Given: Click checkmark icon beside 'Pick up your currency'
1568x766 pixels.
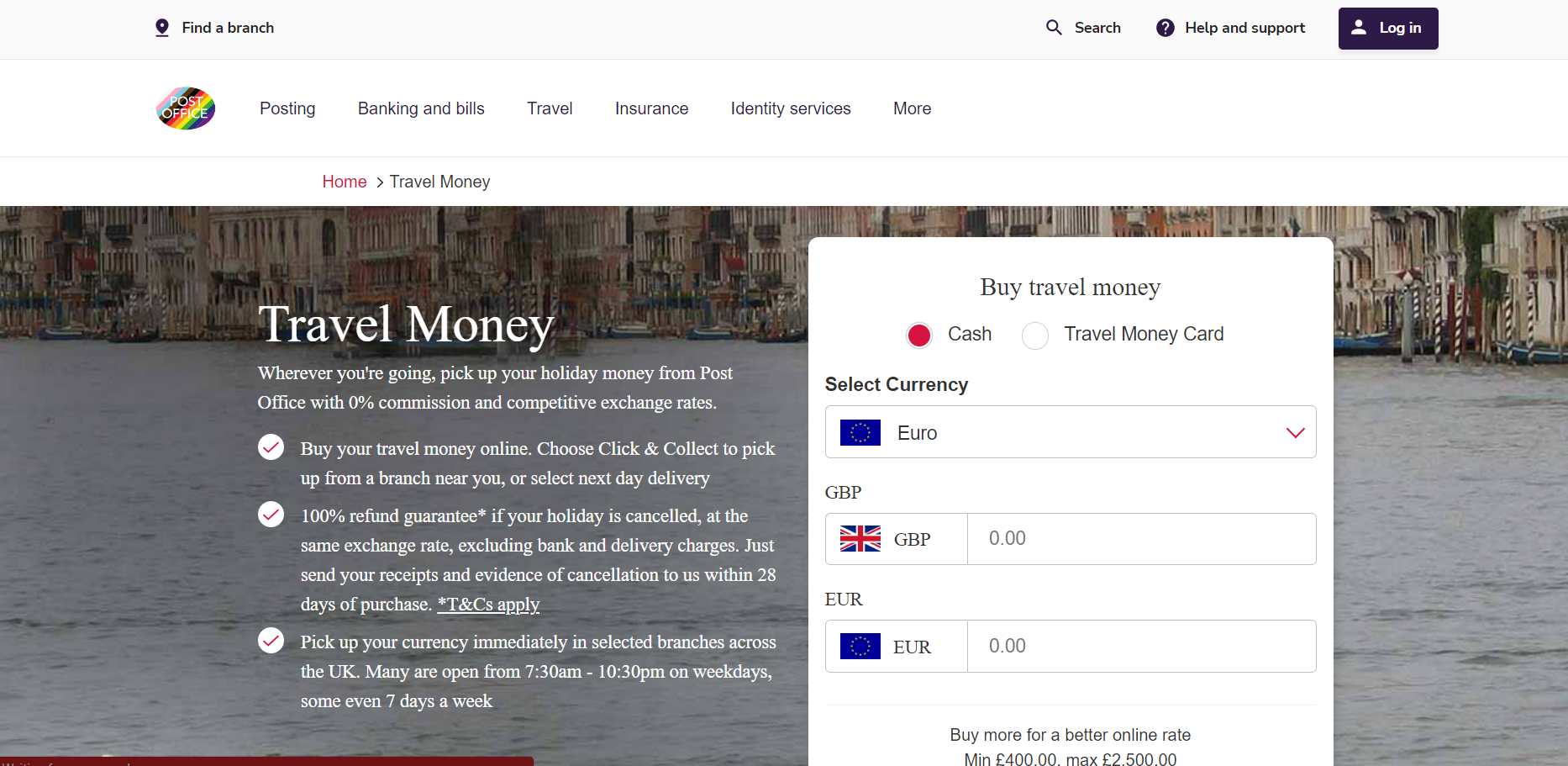Looking at the screenshot, I should point(271,641).
